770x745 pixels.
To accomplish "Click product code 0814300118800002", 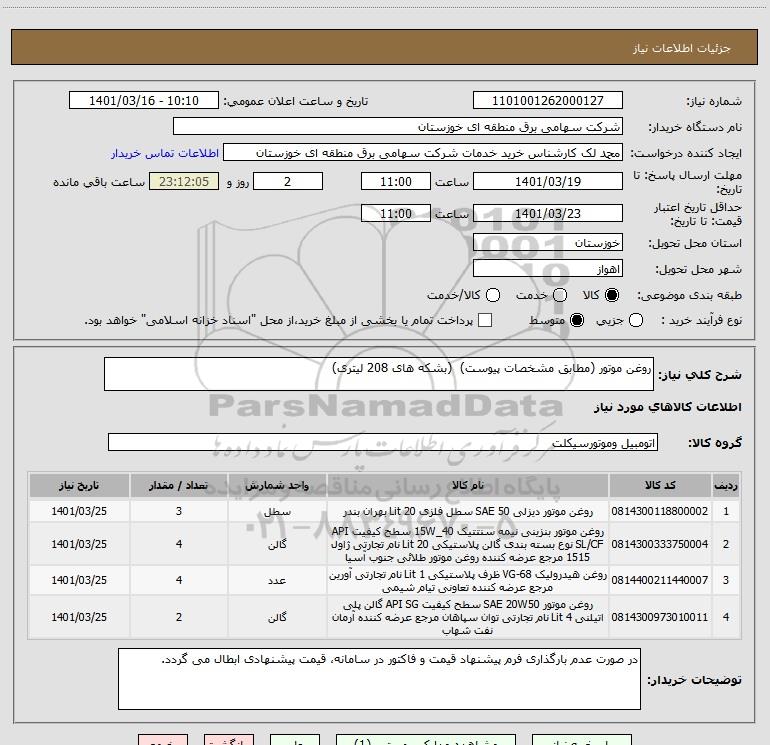I will coord(660,511).
